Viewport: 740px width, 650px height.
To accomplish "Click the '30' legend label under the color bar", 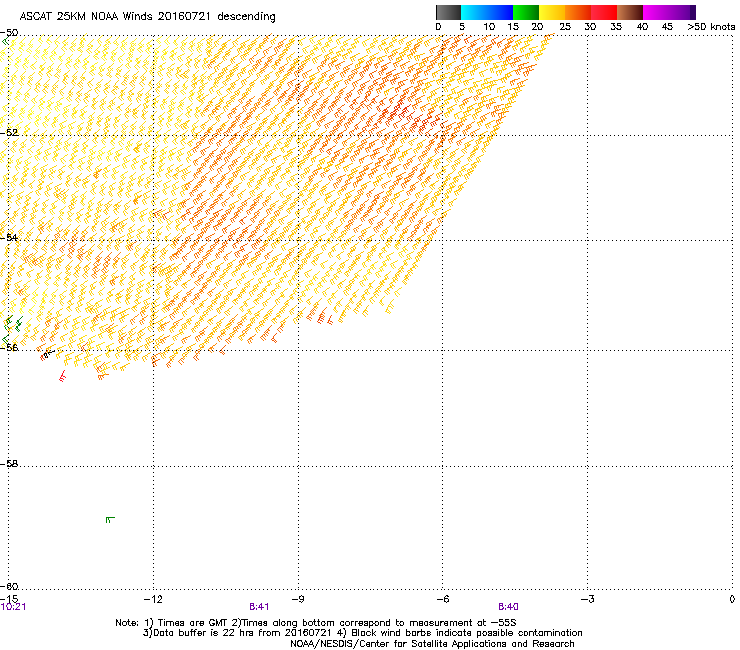I will pos(590,27).
